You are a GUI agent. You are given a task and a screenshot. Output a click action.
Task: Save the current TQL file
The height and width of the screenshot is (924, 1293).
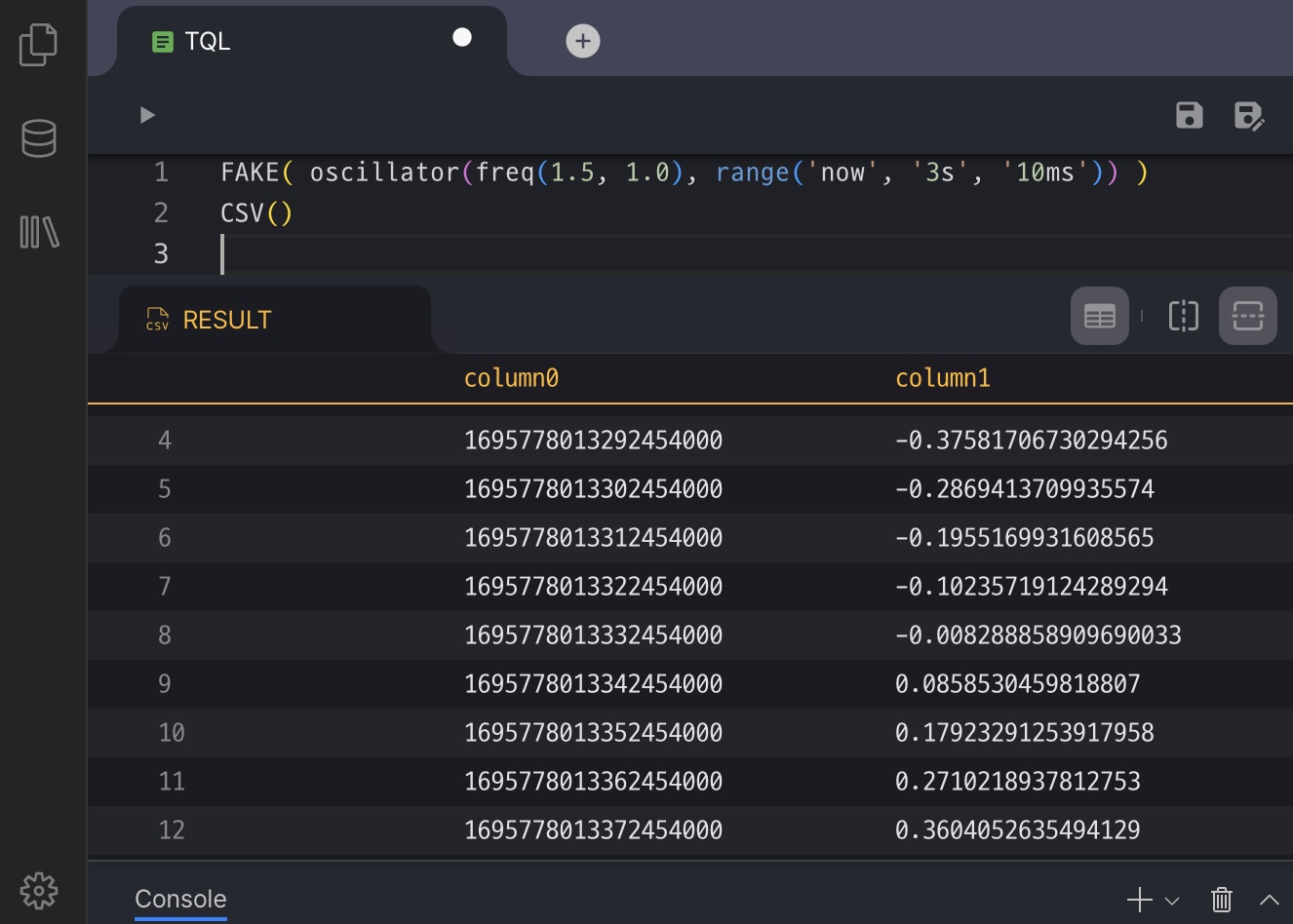click(1189, 115)
